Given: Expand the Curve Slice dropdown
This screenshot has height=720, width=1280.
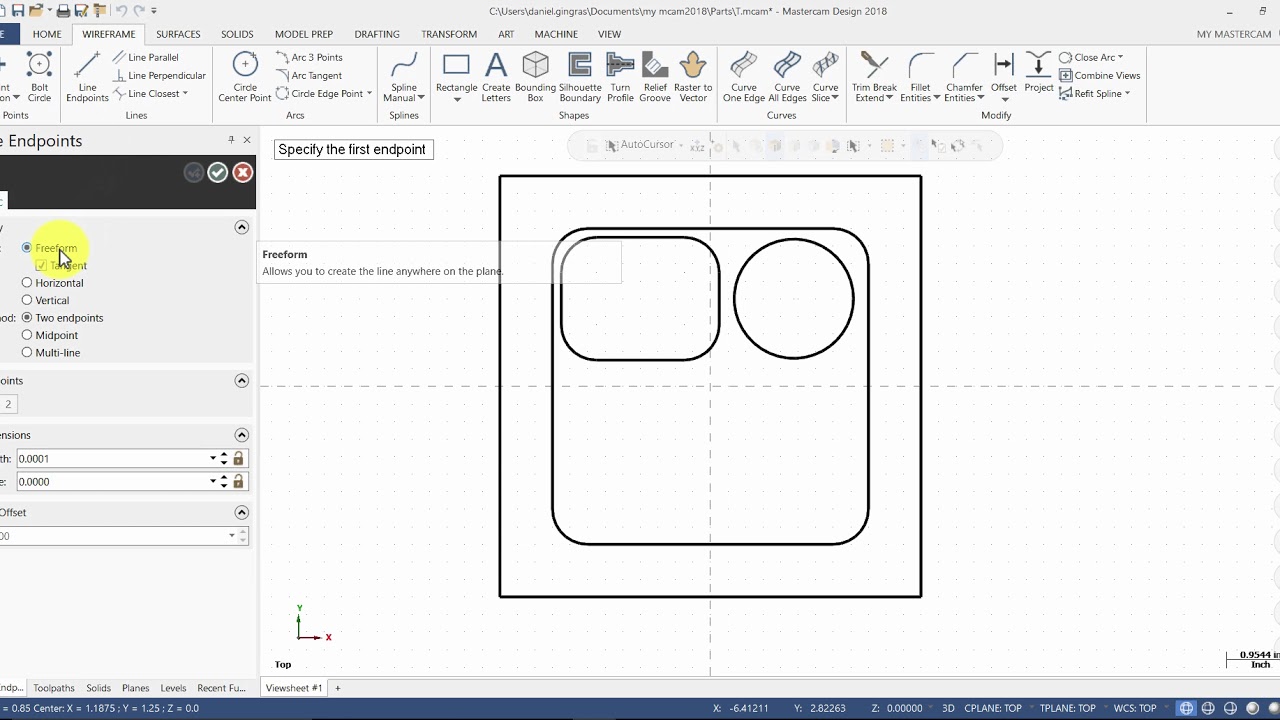Looking at the screenshot, I should [836, 98].
